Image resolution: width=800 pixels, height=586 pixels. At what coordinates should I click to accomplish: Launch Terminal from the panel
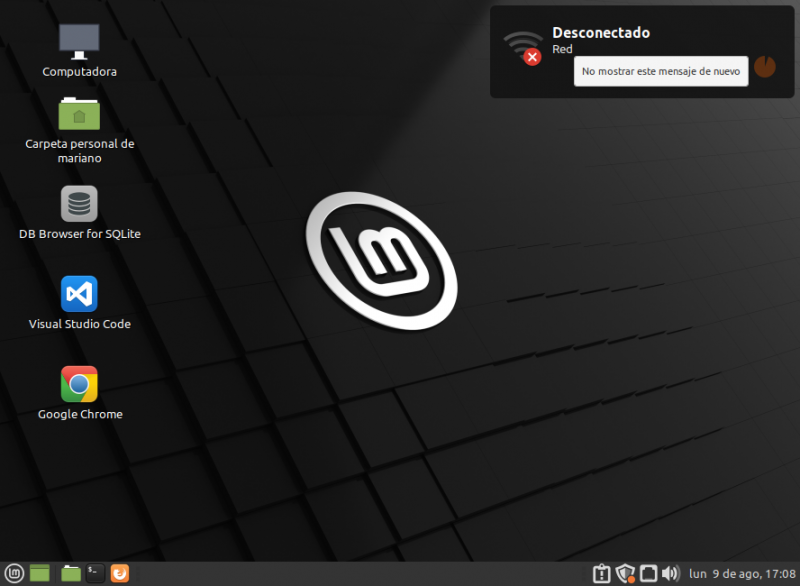[95, 573]
